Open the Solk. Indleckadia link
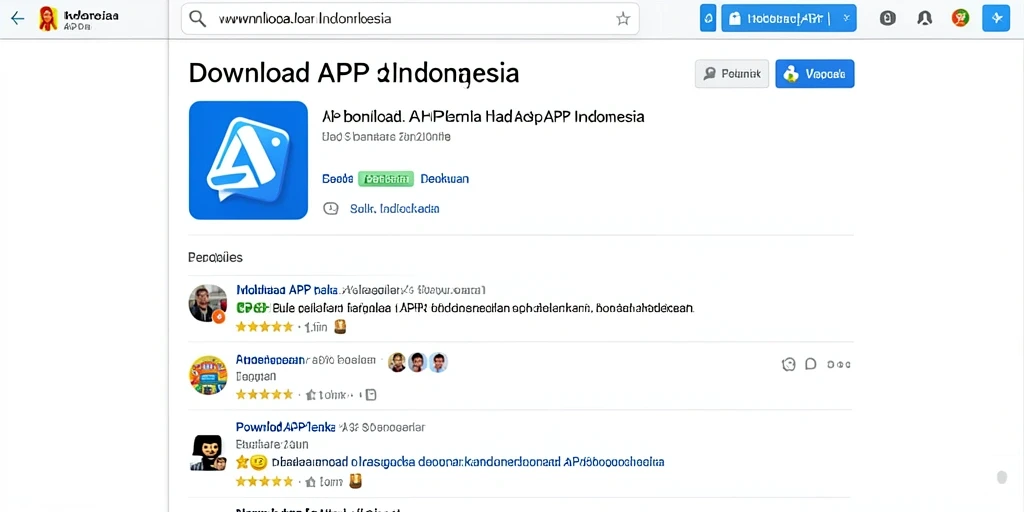The height and width of the screenshot is (512, 1024). point(394,209)
